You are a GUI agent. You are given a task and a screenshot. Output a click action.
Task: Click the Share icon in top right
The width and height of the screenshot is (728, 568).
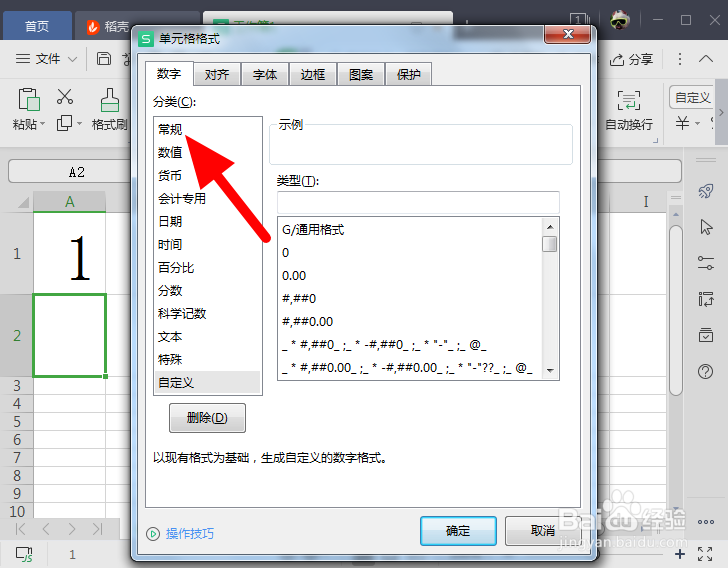point(617,59)
